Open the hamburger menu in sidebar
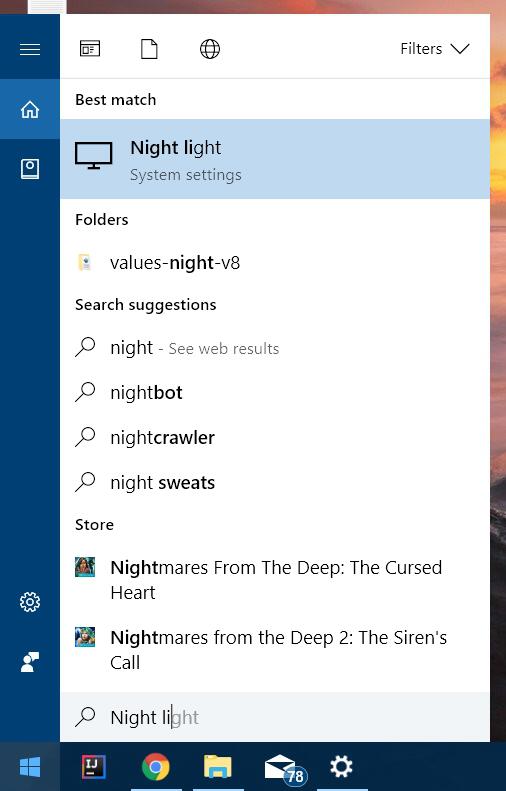The height and width of the screenshot is (791, 506). click(x=30, y=49)
